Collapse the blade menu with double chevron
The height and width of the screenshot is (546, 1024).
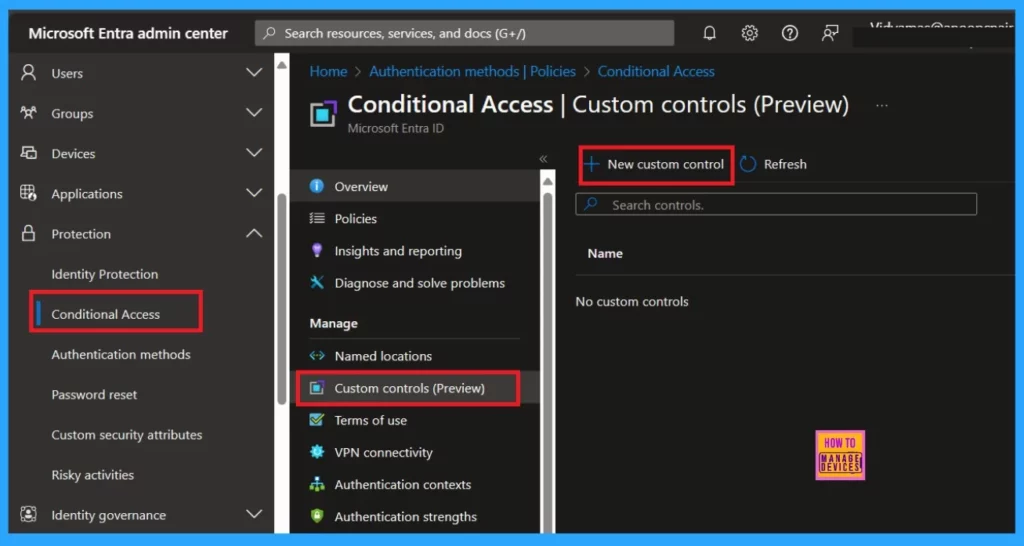(x=543, y=159)
